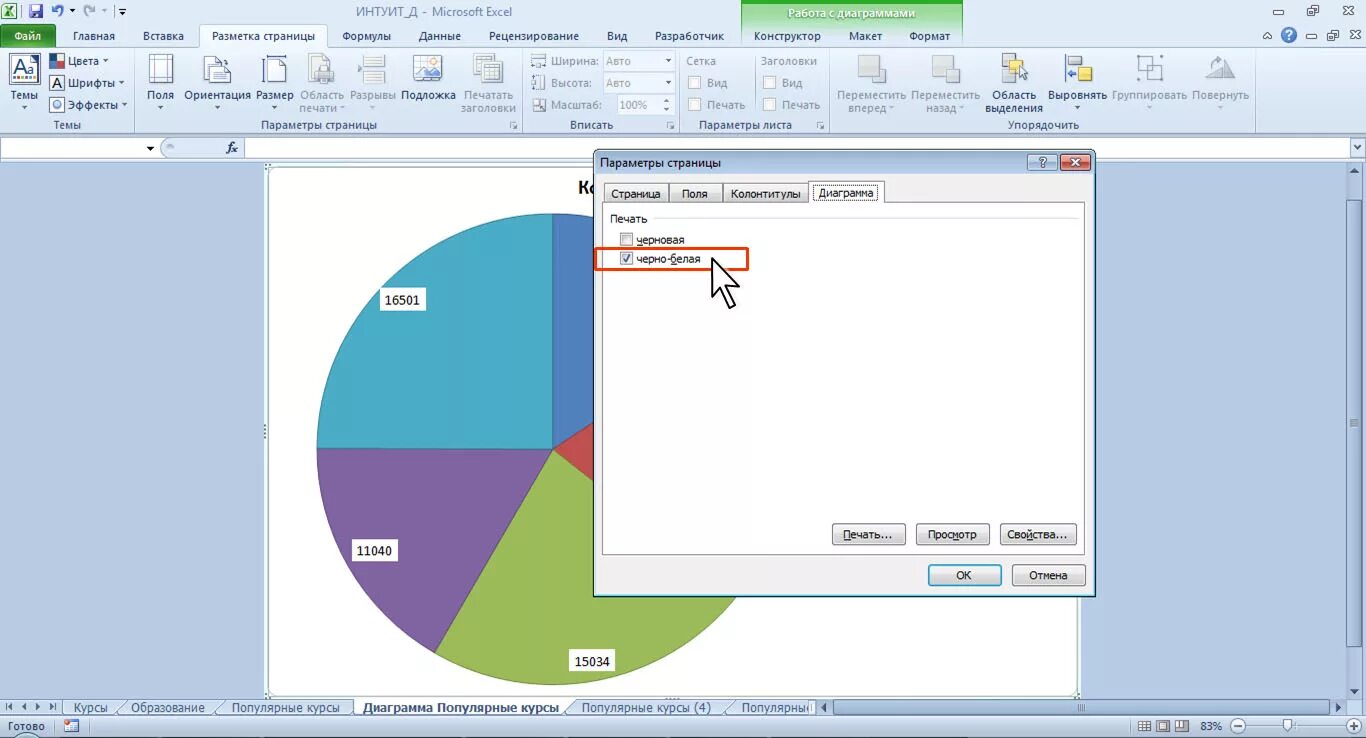
Task: Click the fx insert function icon
Action: 231,148
